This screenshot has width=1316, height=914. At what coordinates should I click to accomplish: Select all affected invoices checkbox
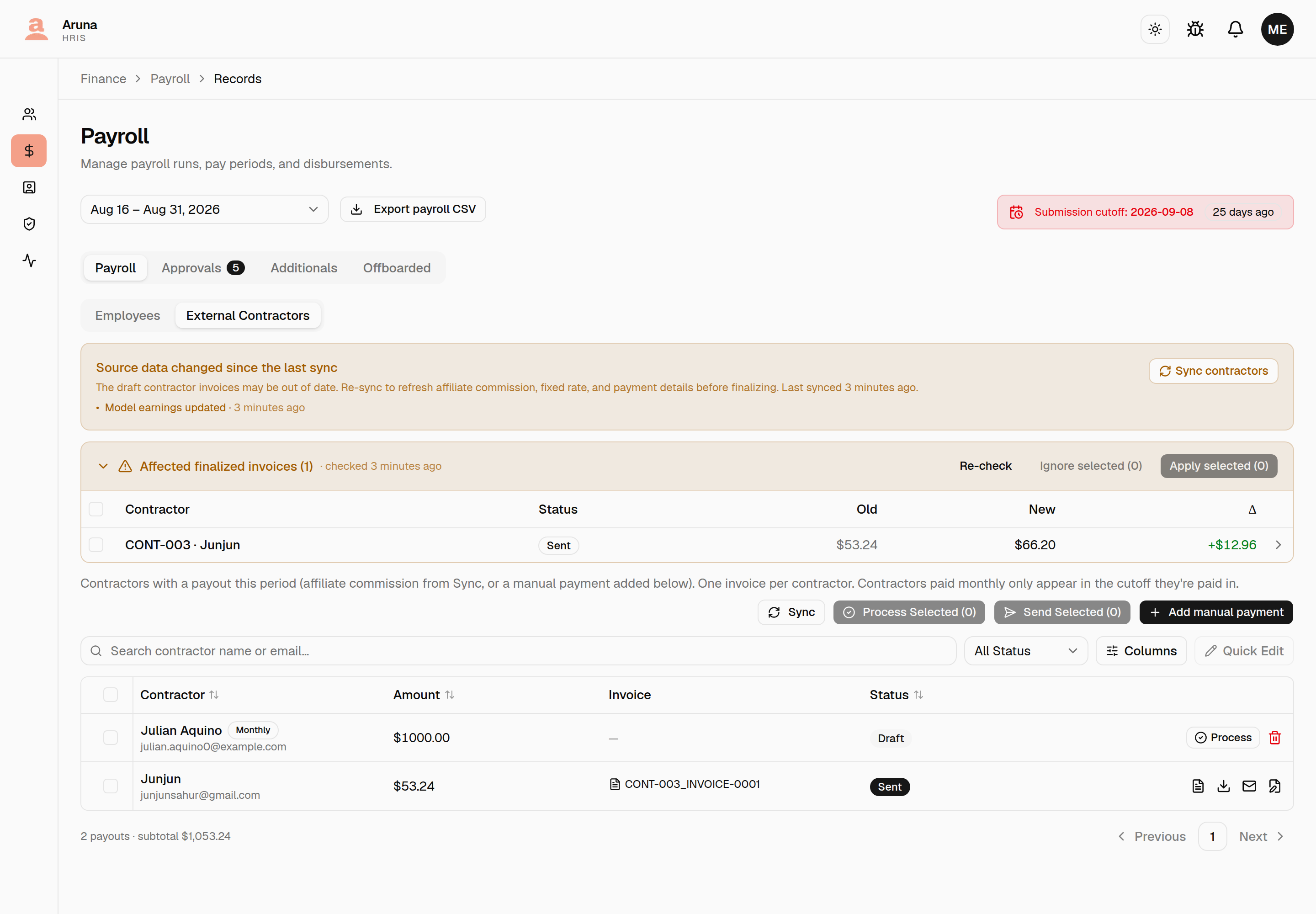click(x=96, y=509)
